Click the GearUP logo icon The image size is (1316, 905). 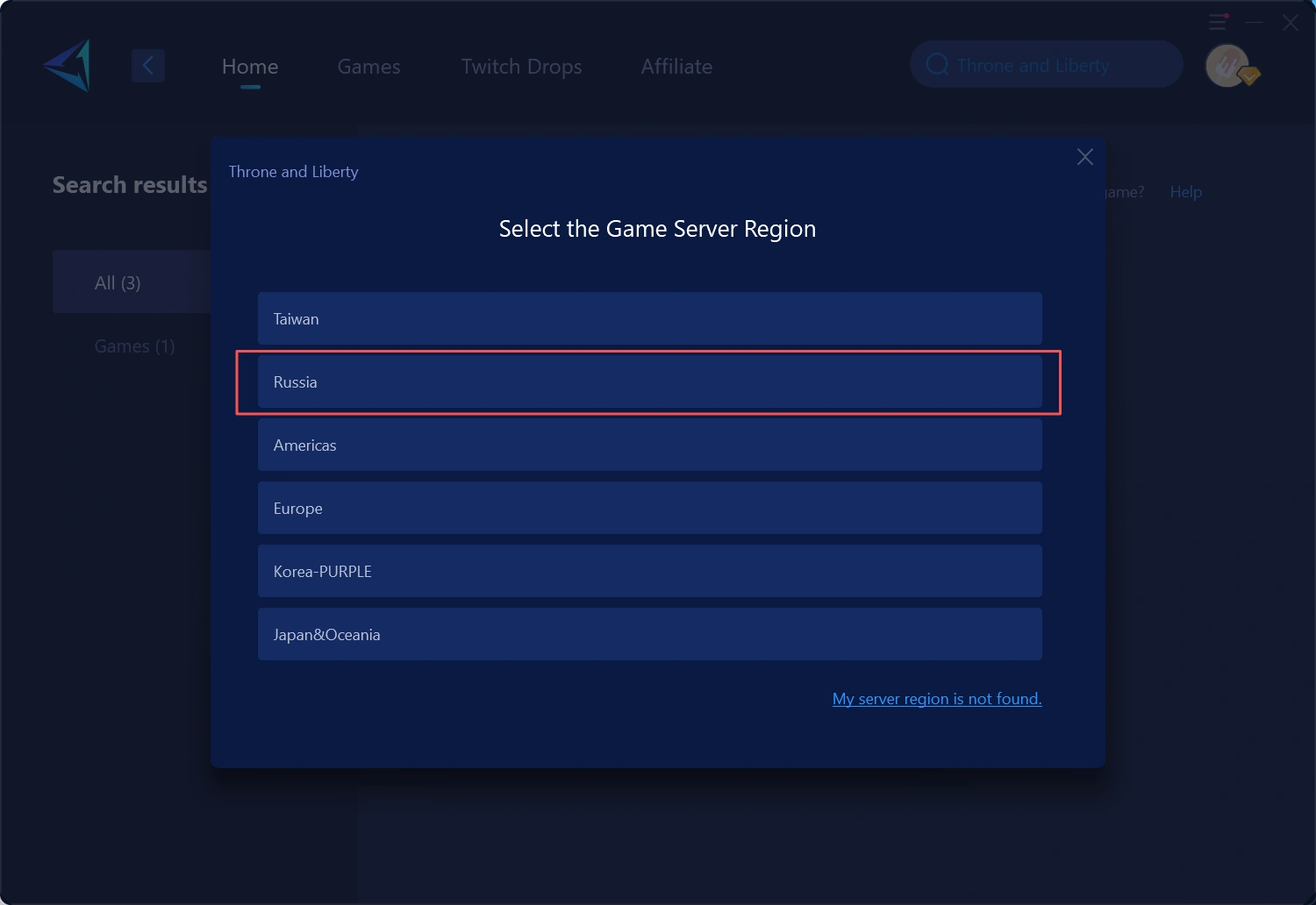click(x=68, y=66)
